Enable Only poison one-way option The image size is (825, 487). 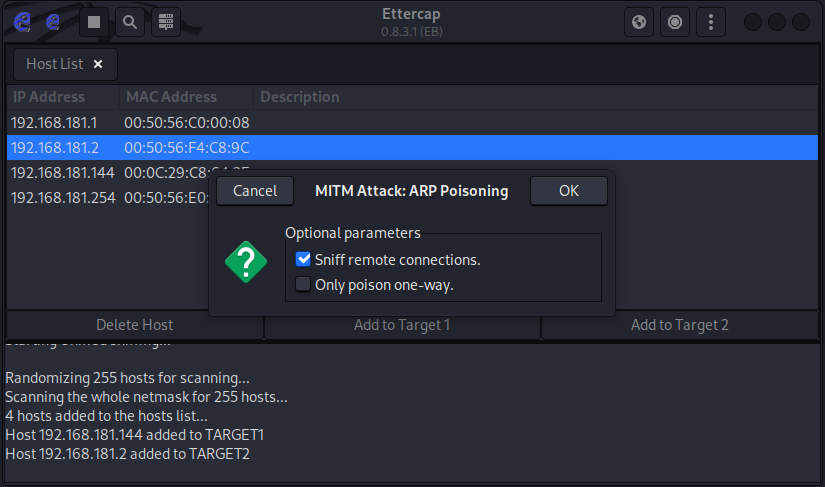[304, 285]
